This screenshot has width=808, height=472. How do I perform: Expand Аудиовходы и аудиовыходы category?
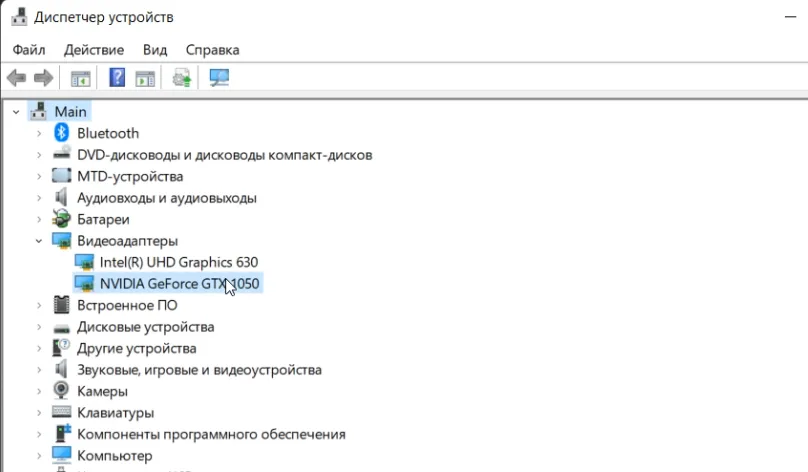[39, 198]
